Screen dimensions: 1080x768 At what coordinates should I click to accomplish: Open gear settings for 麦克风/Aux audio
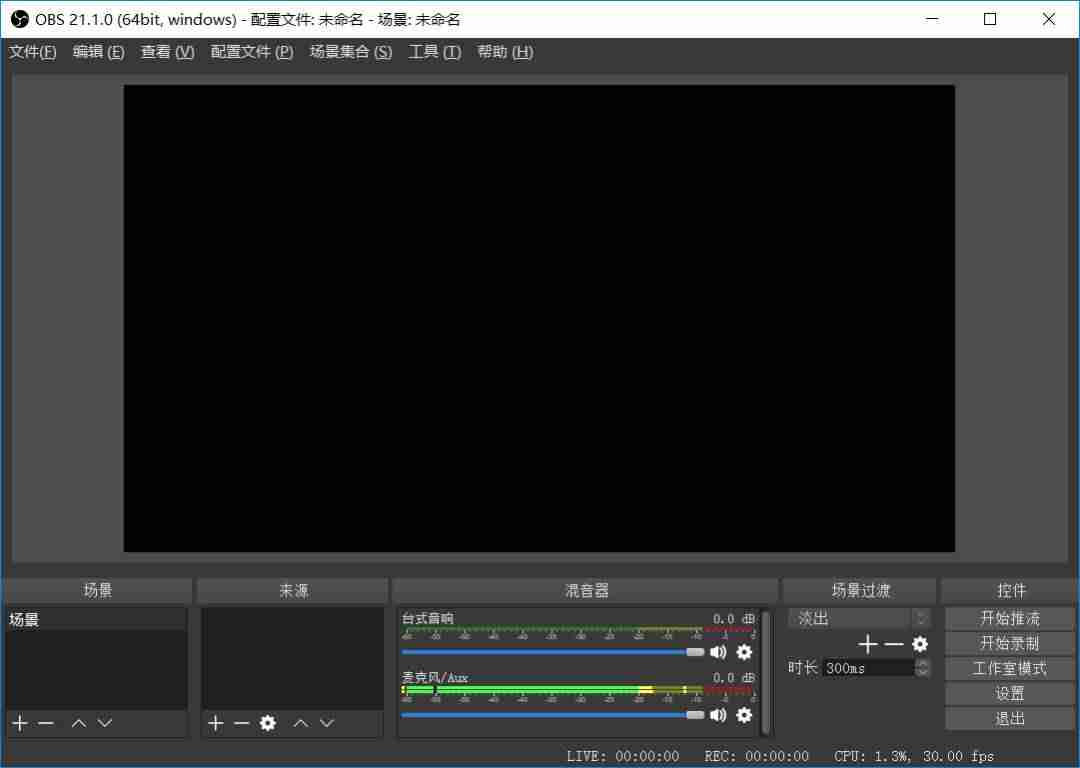tap(744, 715)
